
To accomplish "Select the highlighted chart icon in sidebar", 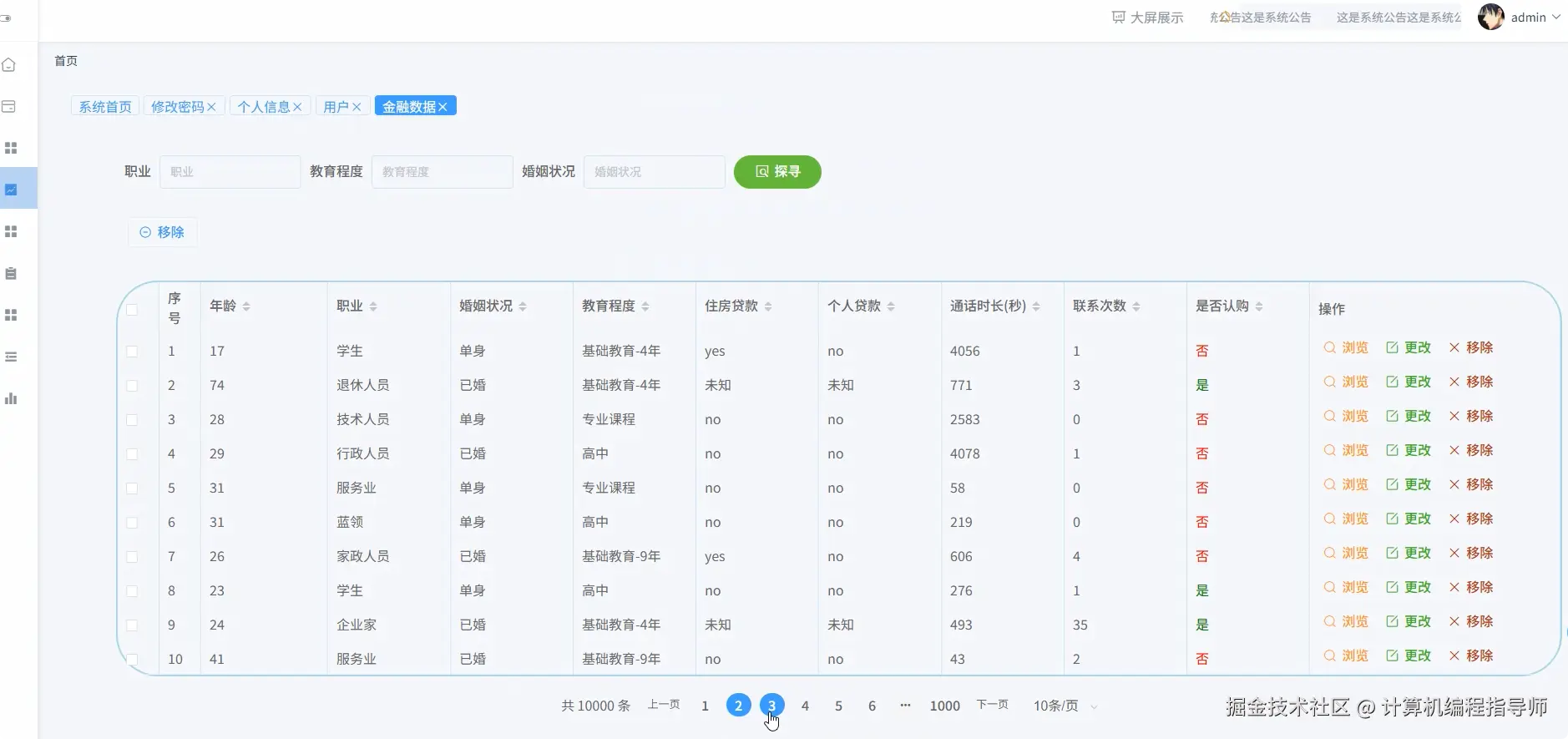I will point(11,190).
